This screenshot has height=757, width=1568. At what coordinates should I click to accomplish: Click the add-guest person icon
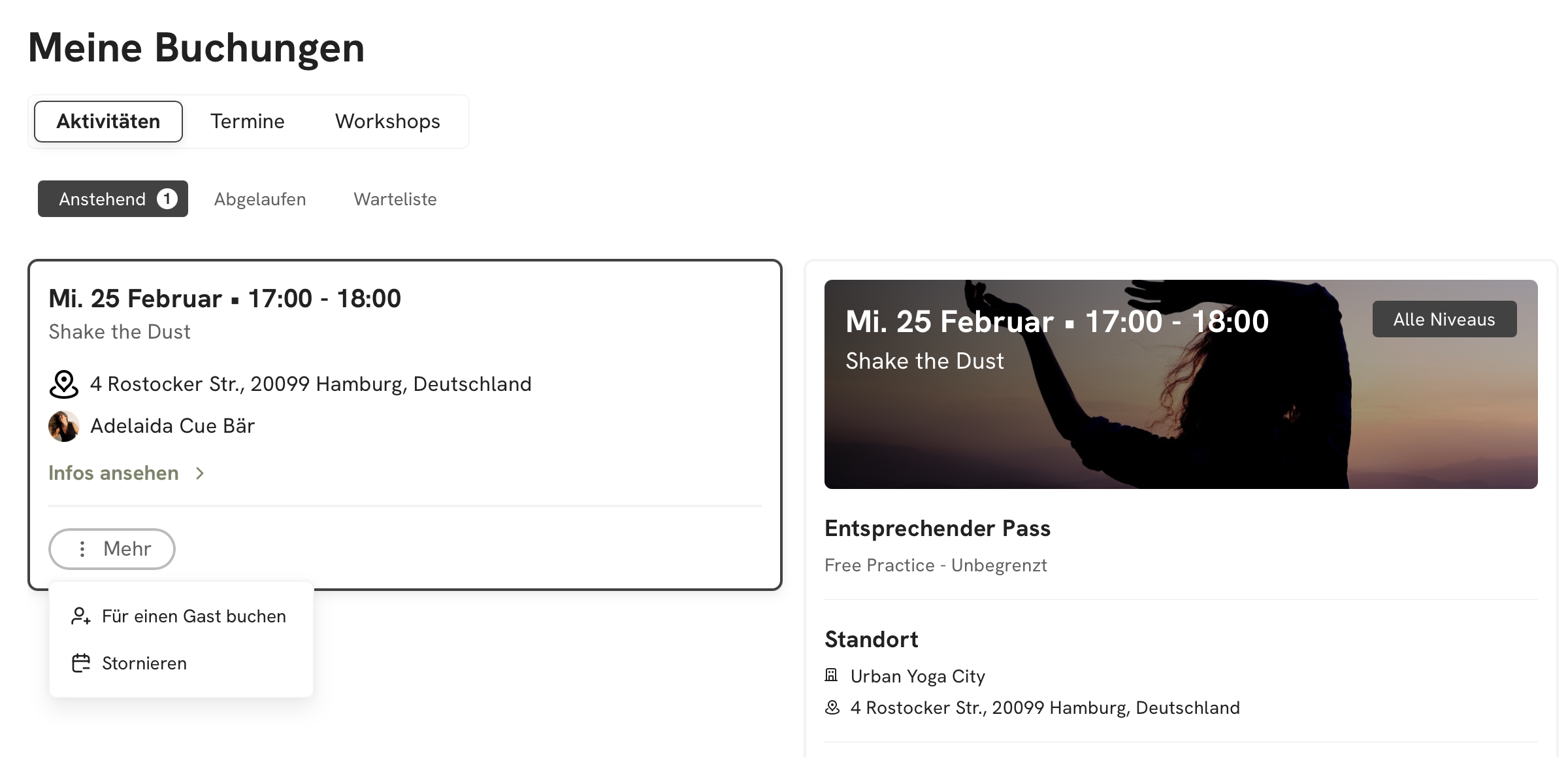click(81, 616)
